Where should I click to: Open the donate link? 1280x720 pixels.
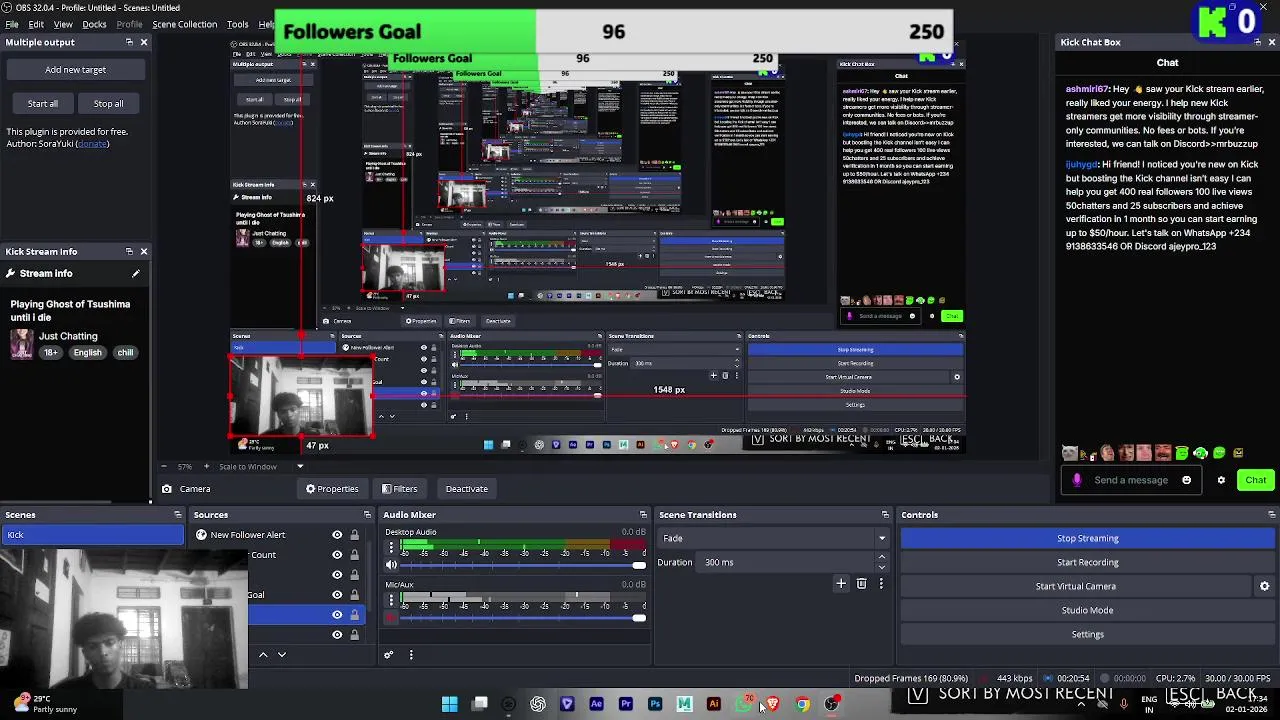click(92, 144)
